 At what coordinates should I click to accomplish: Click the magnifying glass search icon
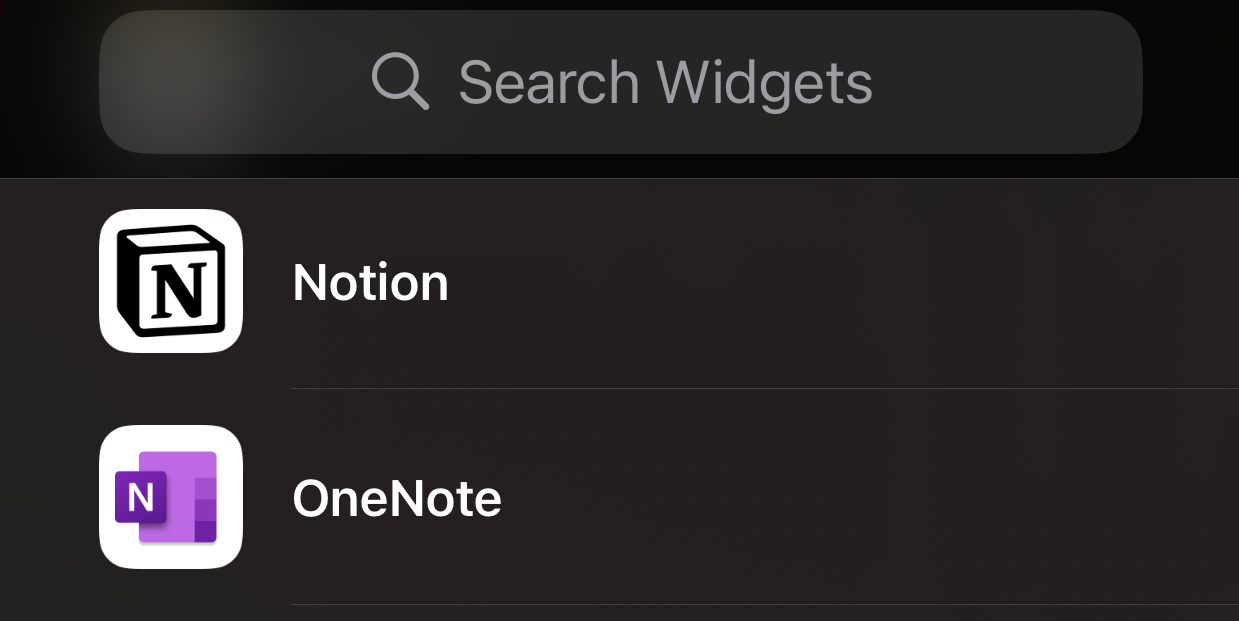[400, 81]
